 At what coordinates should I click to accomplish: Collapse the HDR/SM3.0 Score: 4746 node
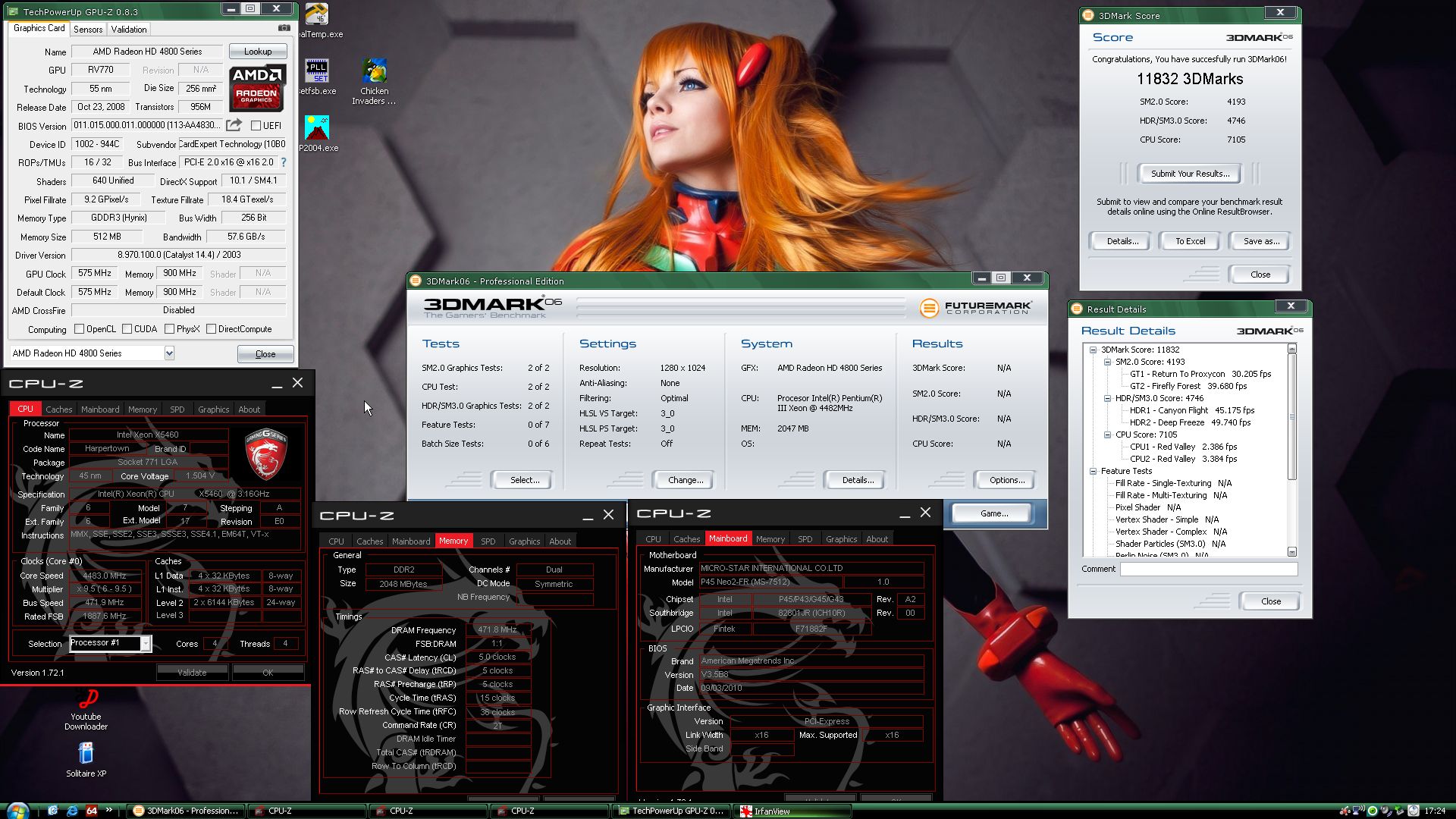[x=1107, y=398]
